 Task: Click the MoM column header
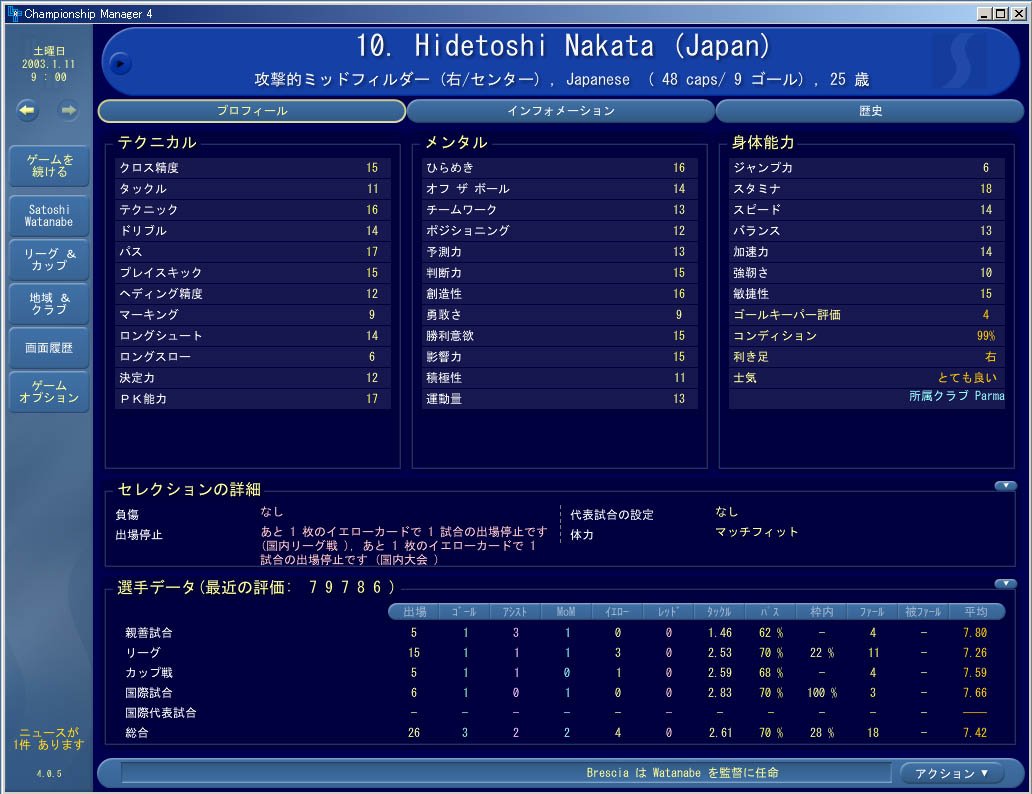coord(566,612)
